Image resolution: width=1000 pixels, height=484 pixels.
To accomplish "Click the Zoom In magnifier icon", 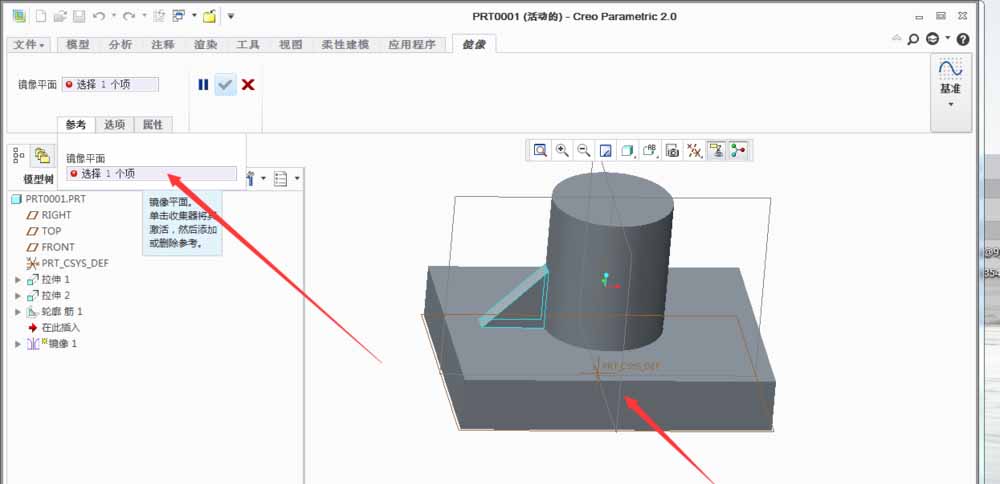I will pos(562,150).
